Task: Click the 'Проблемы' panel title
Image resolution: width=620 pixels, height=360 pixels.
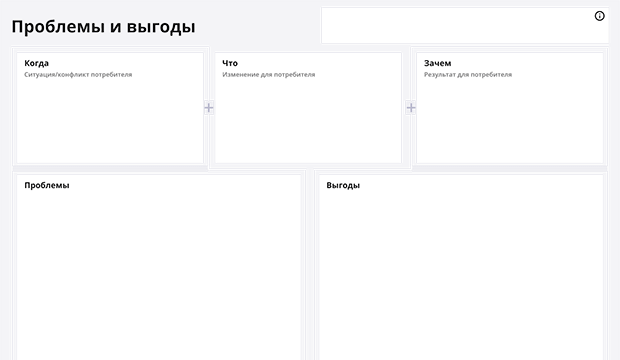Action: (47, 185)
